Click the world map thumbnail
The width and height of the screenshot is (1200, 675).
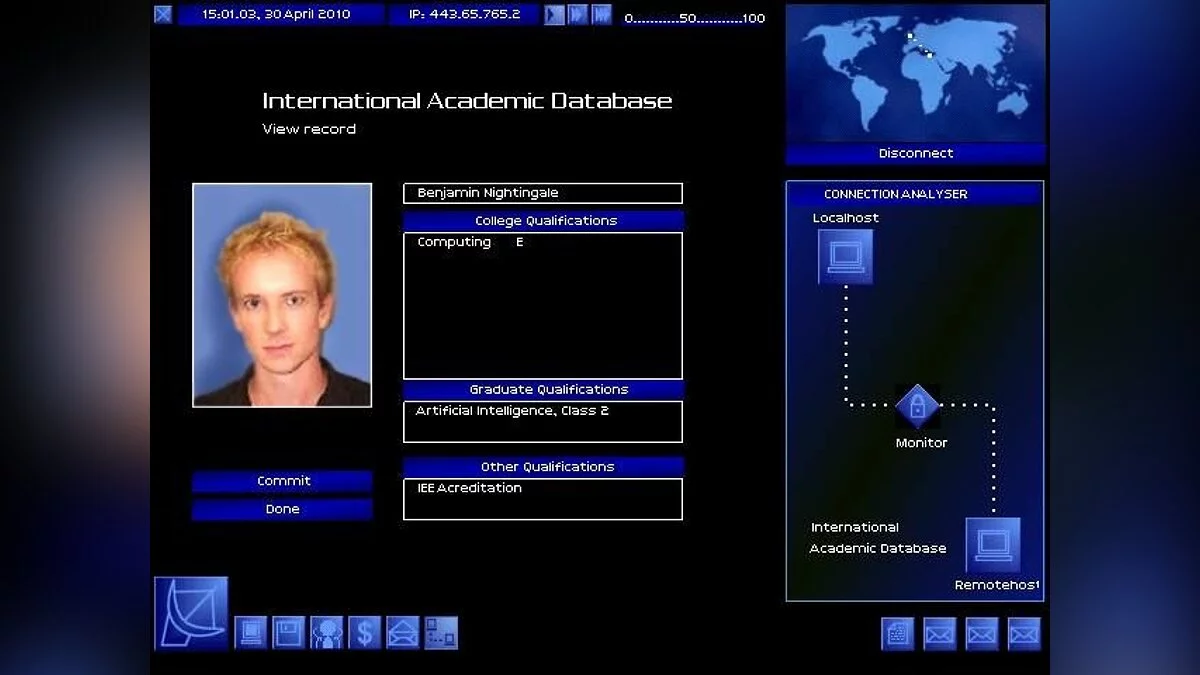(915, 72)
